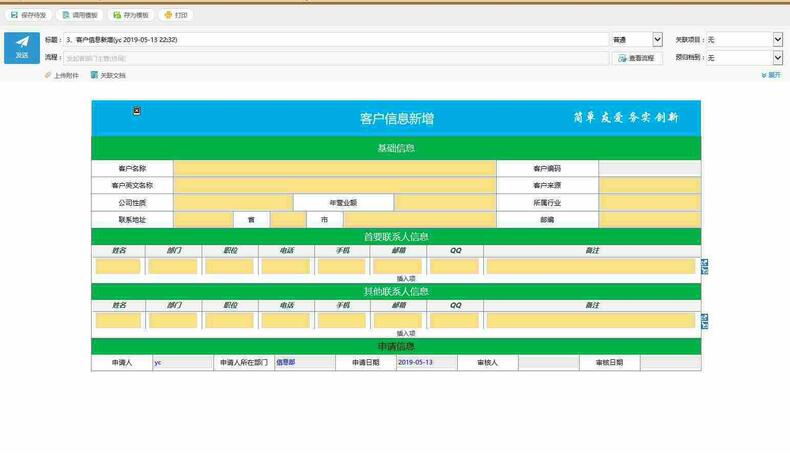Open the 关联项目 dropdown
The image size is (790, 453).
coord(744,39)
